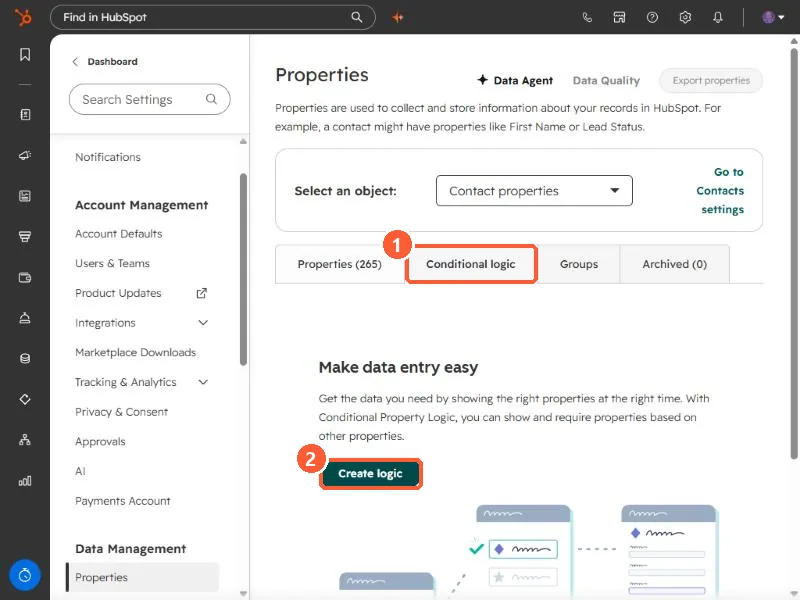
Task: Open AI settings
Action: [80, 471]
